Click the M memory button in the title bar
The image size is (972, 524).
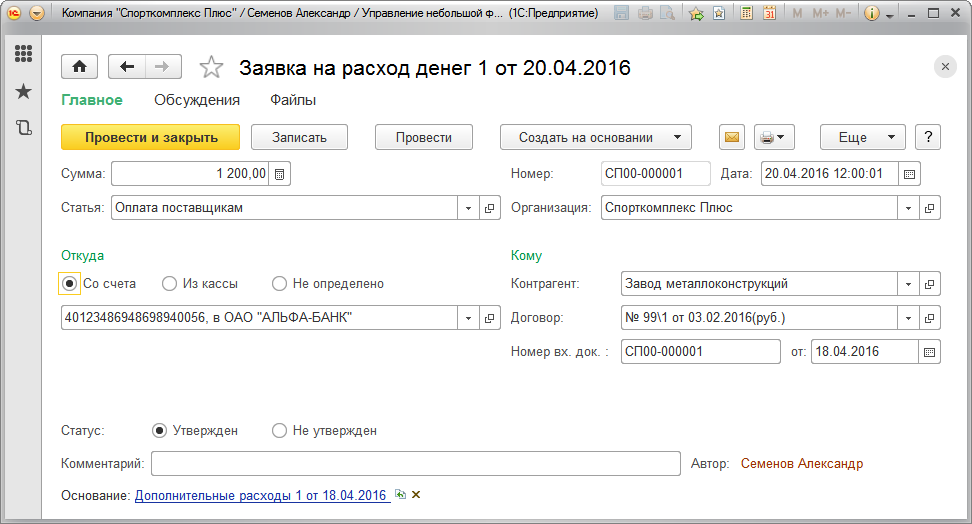pyautogui.click(x=797, y=13)
